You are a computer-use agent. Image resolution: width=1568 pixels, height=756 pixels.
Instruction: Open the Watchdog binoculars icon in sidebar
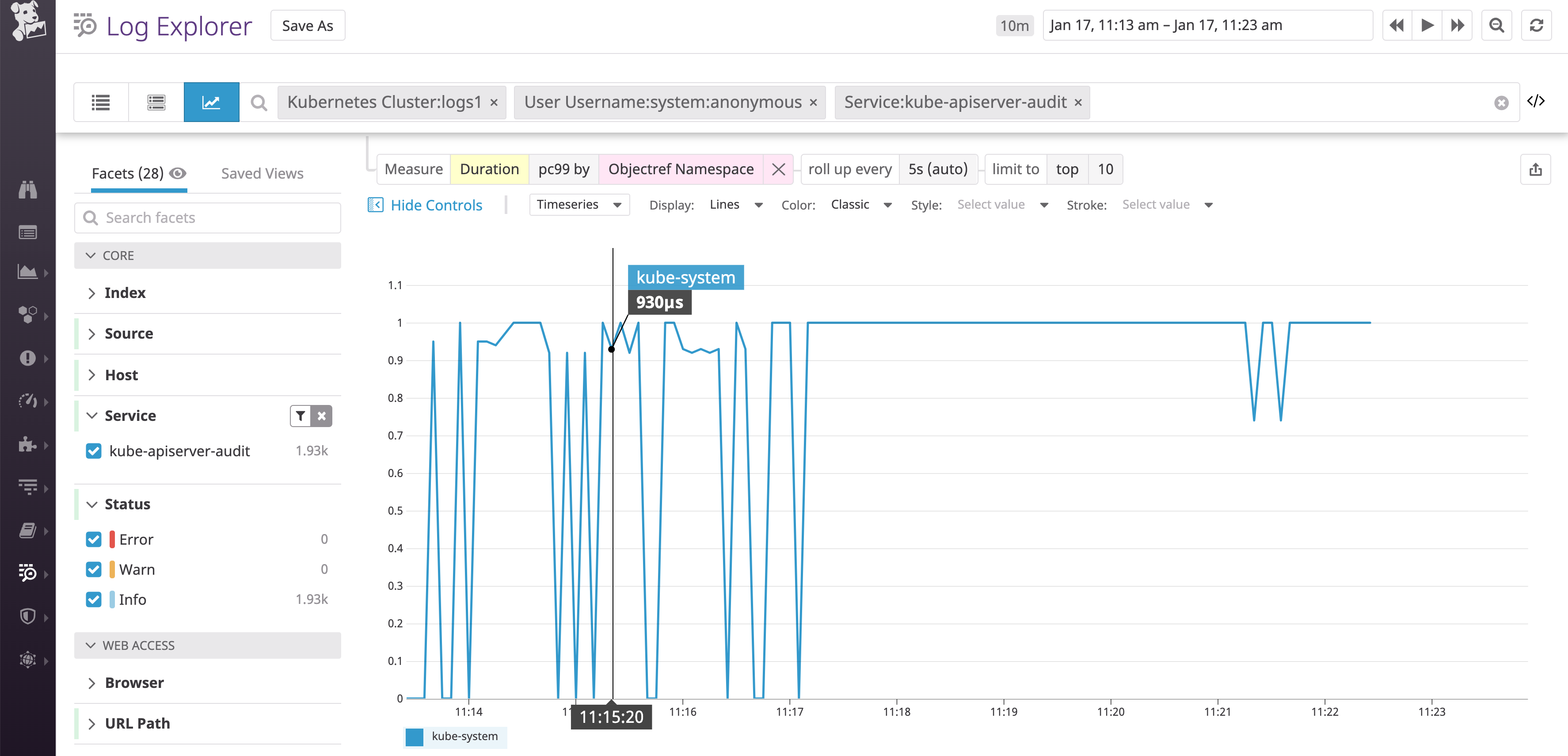point(28,189)
